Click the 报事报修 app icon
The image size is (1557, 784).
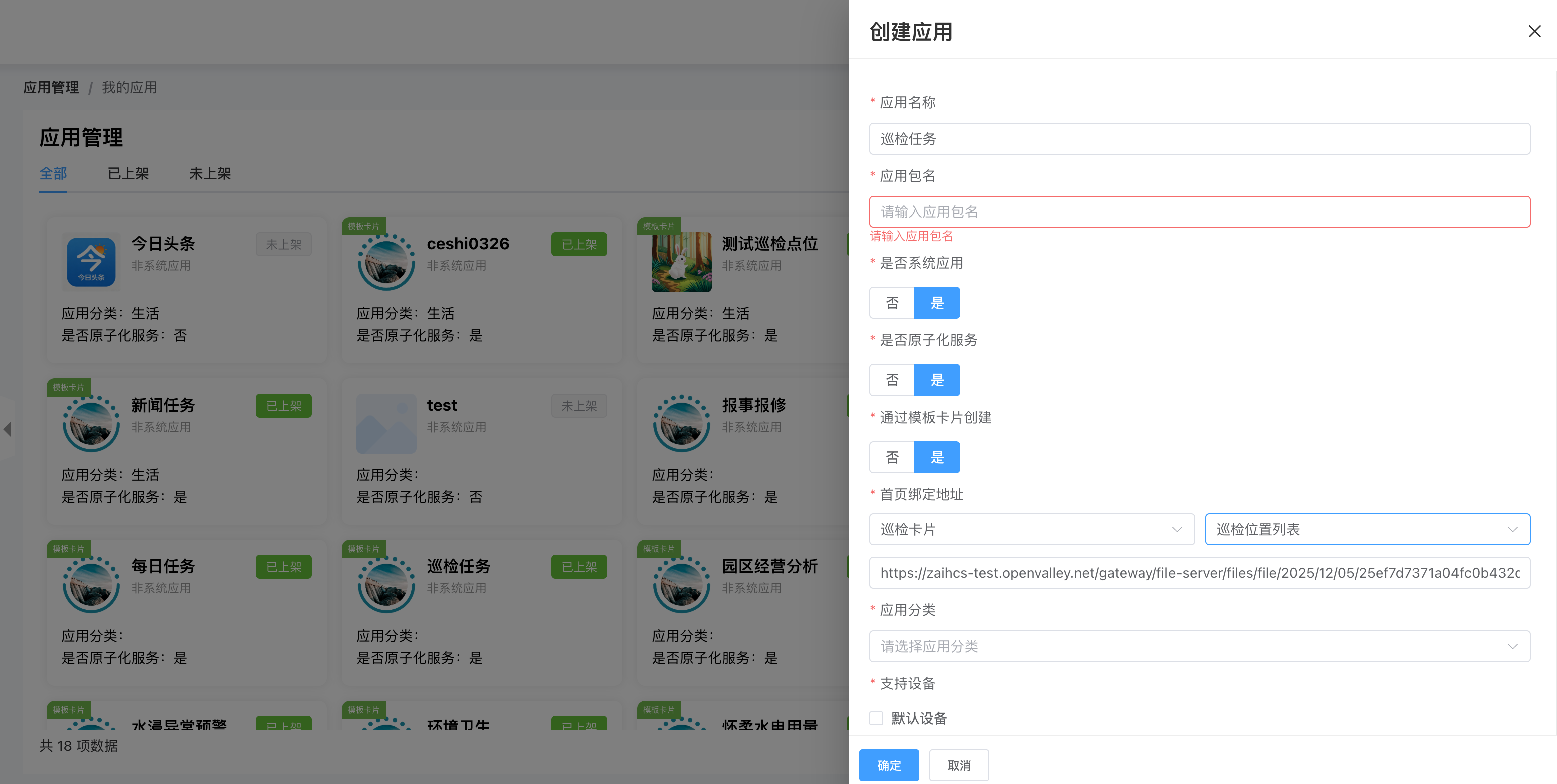point(681,423)
